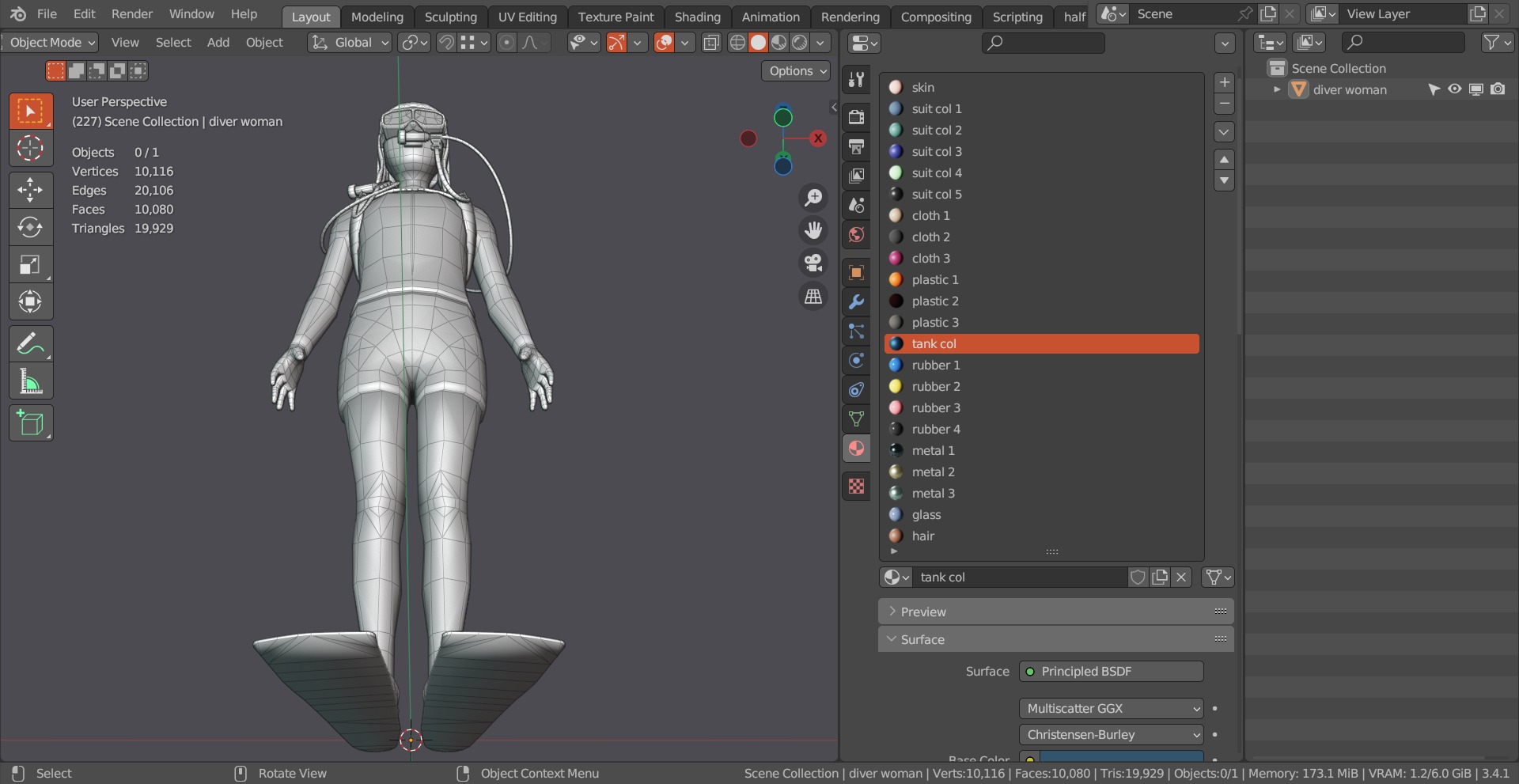Toggle the camera view icon
Viewport: 1519px width, 784px height.
coord(813,263)
